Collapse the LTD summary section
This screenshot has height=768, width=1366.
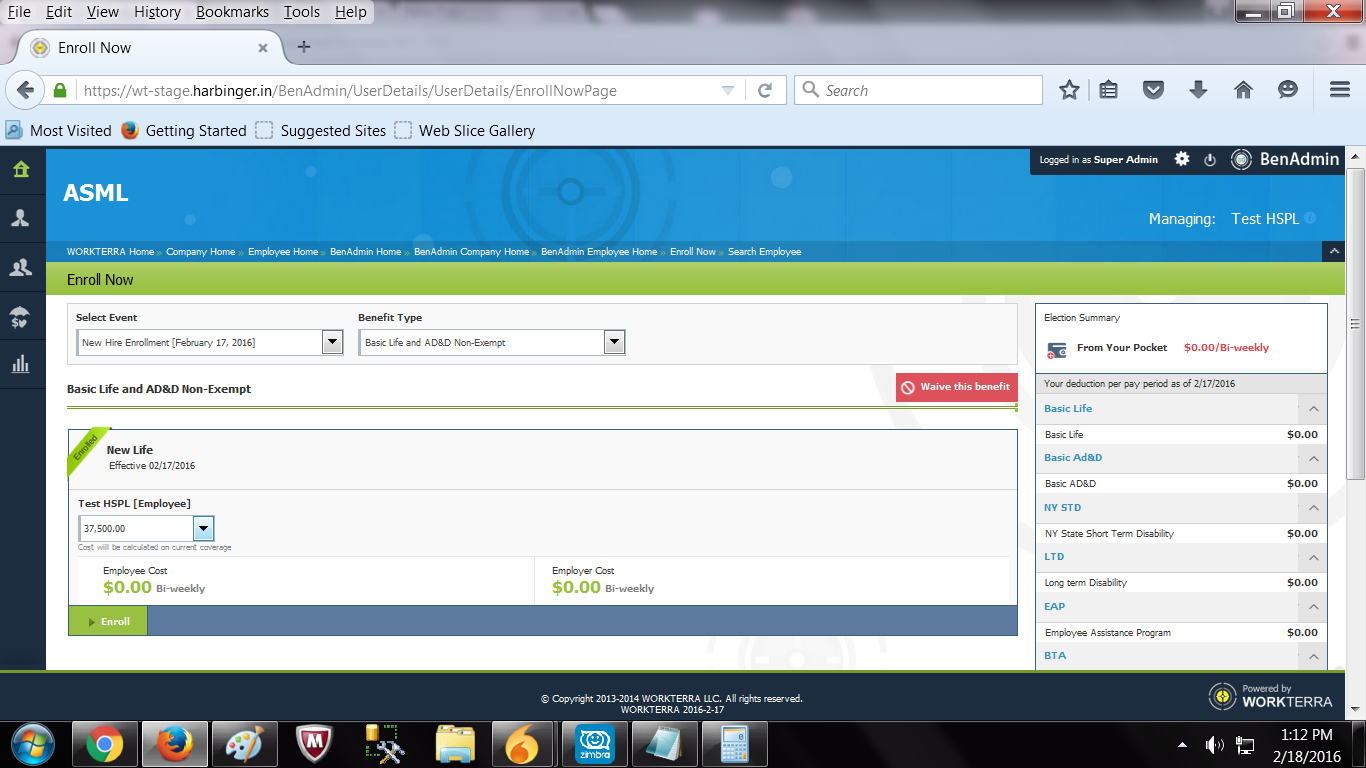click(1313, 557)
